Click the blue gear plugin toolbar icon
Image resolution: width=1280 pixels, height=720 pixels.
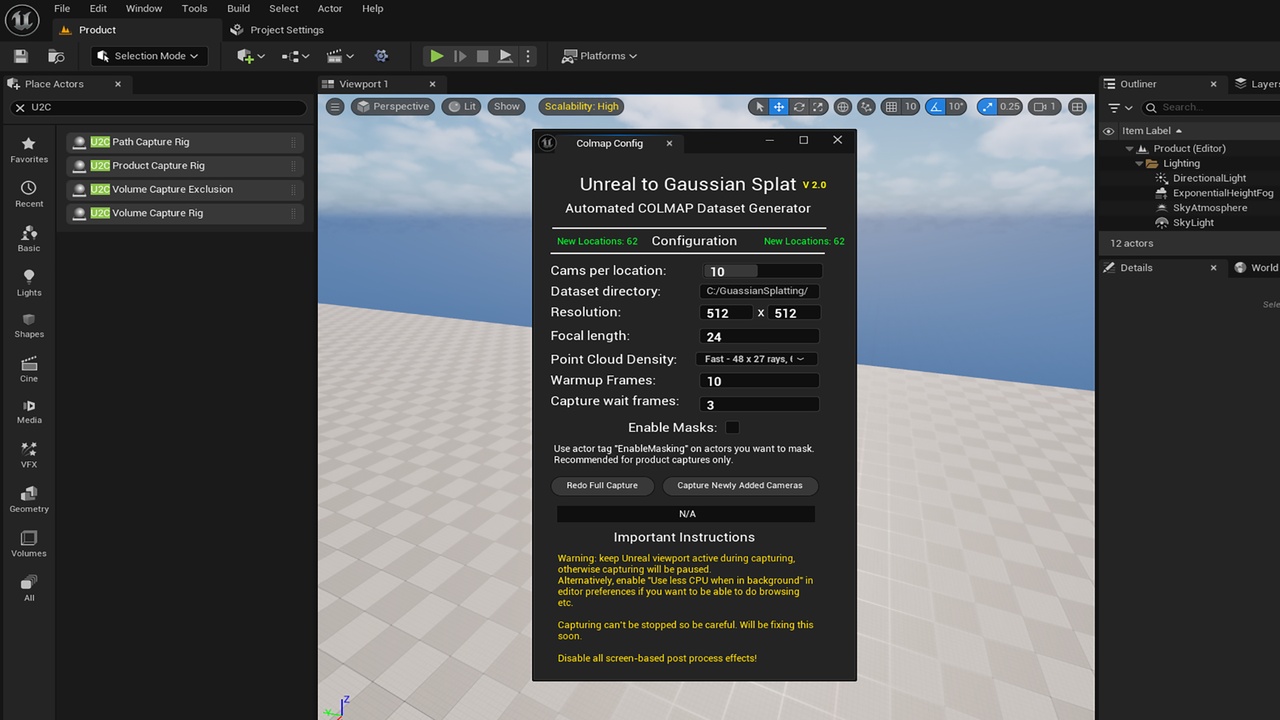381,56
